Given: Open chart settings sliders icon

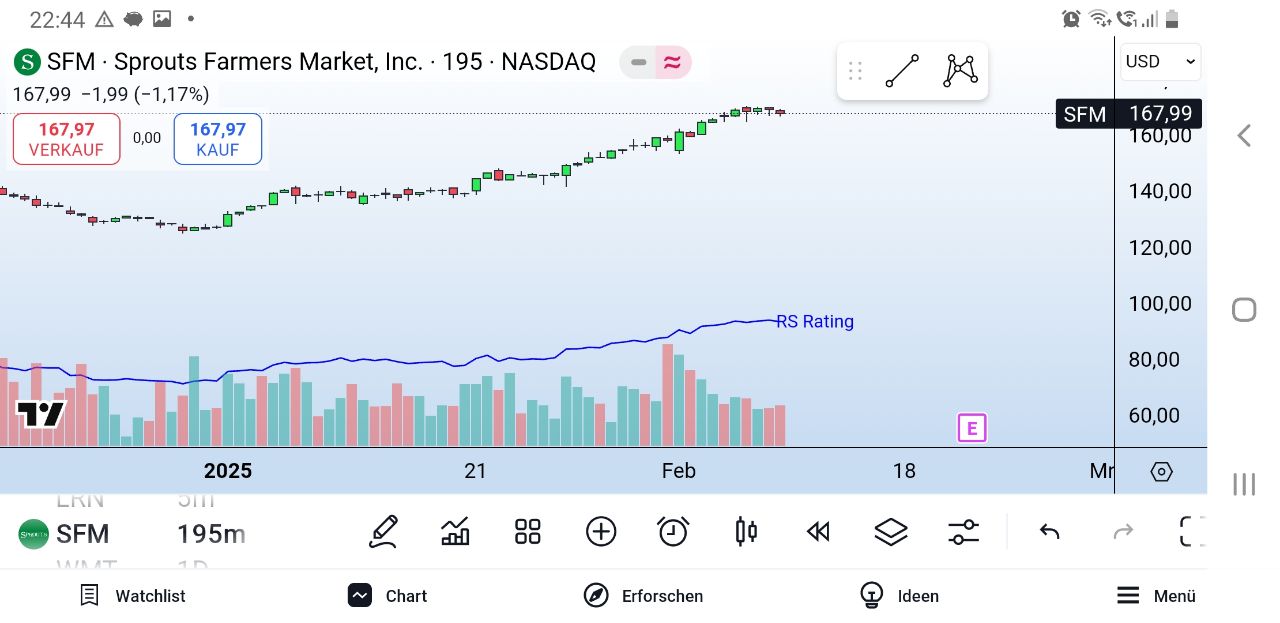Looking at the screenshot, I should (x=963, y=531).
